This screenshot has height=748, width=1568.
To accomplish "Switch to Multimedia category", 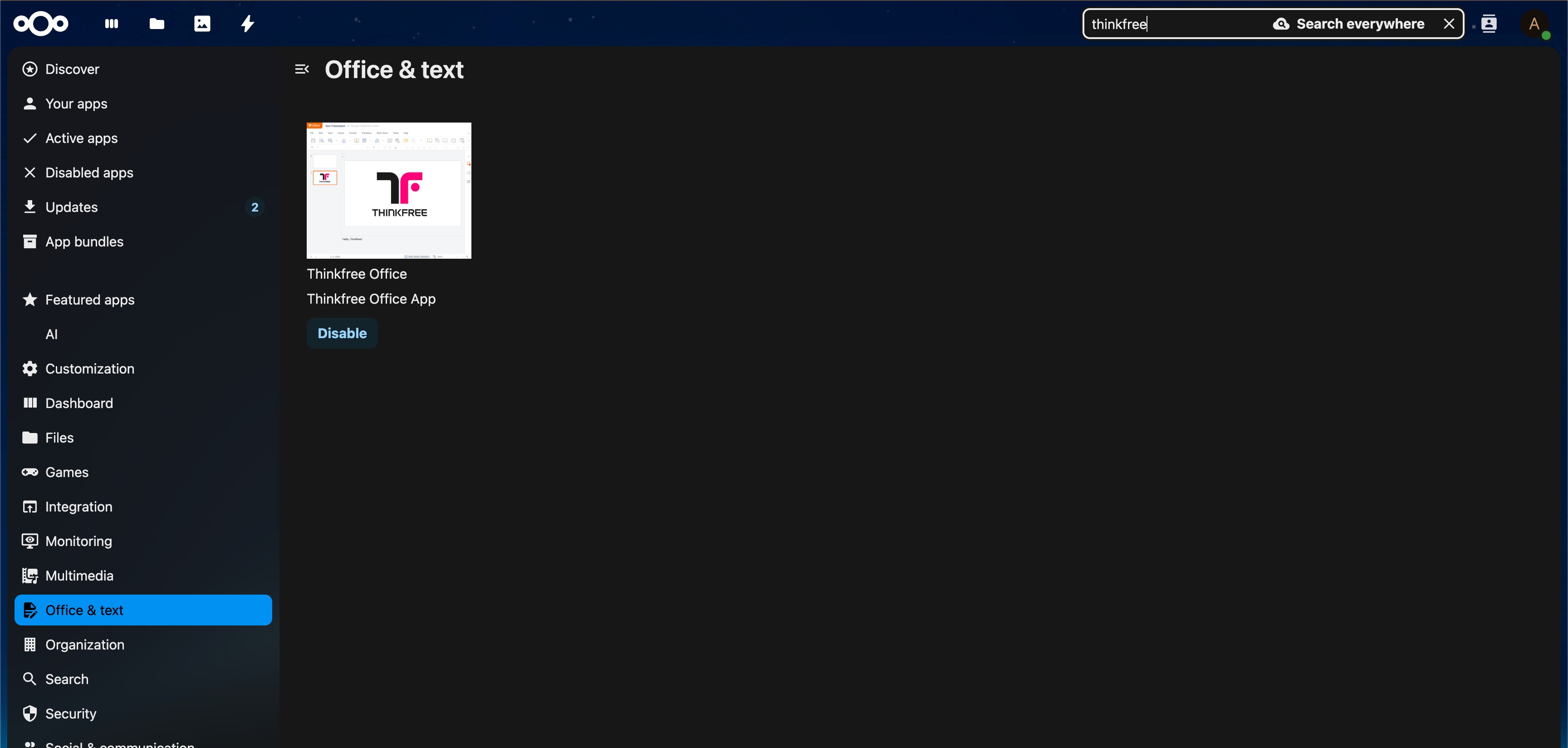I will click(x=79, y=576).
